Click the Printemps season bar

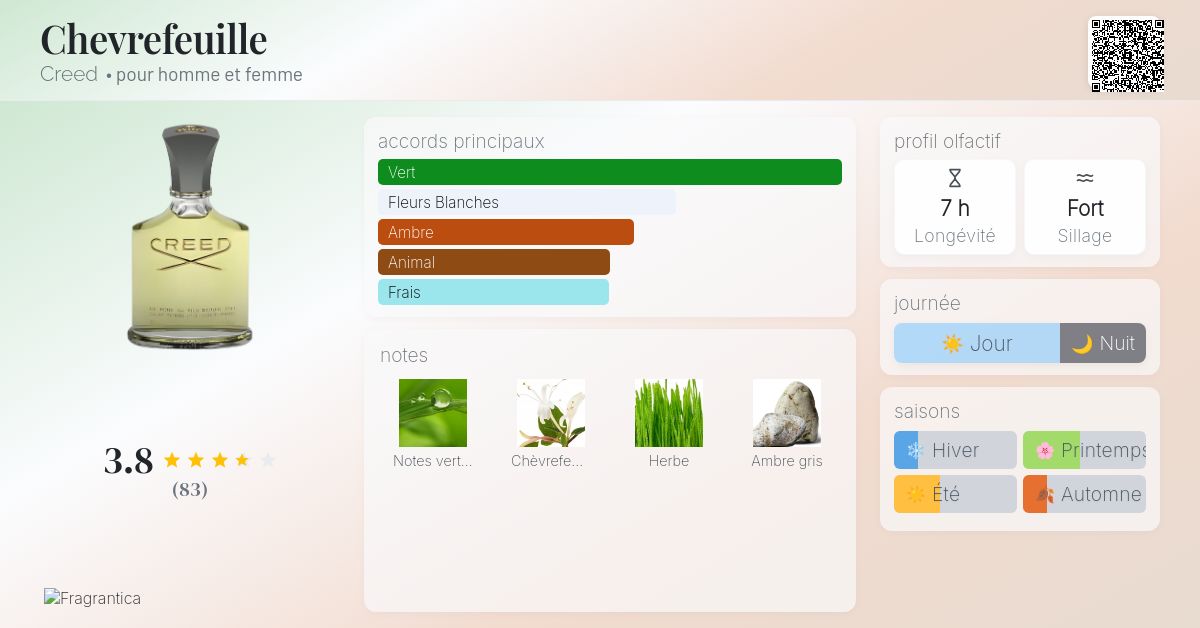coord(1084,450)
